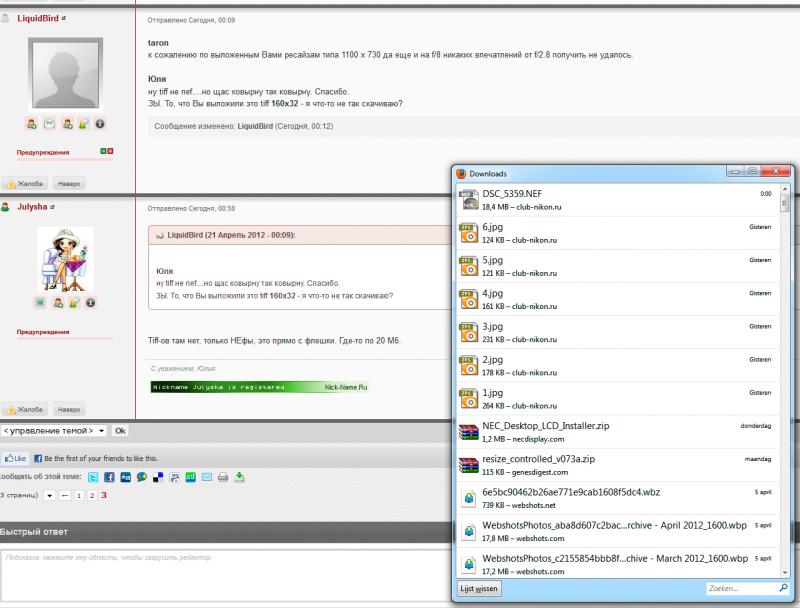Click the Google Buzz share icon
800x608 pixels.
coord(142,477)
